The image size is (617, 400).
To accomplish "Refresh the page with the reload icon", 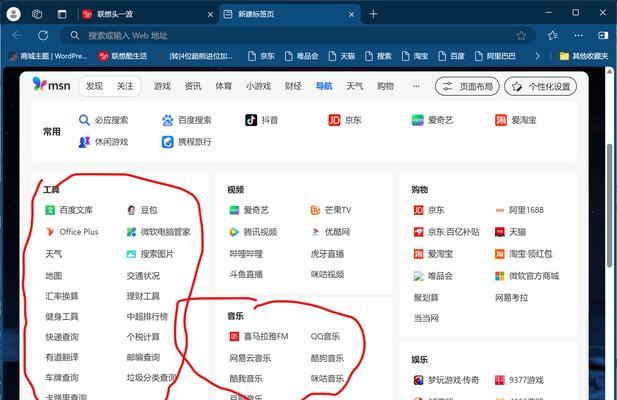I will tap(43, 35).
